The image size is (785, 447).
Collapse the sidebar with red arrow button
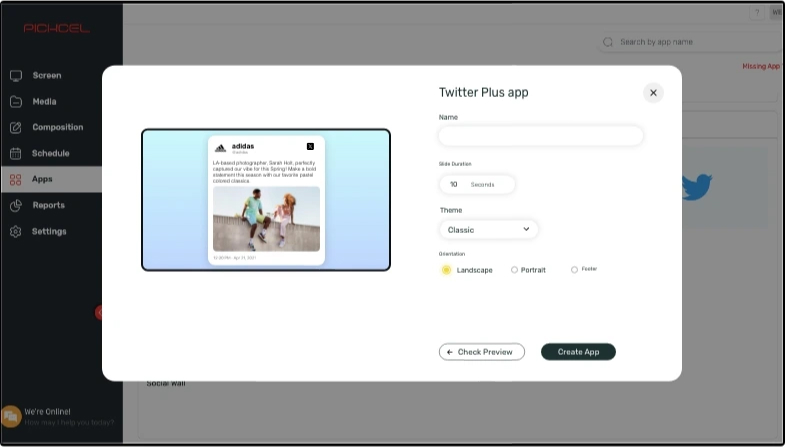(x=99, y=313)
